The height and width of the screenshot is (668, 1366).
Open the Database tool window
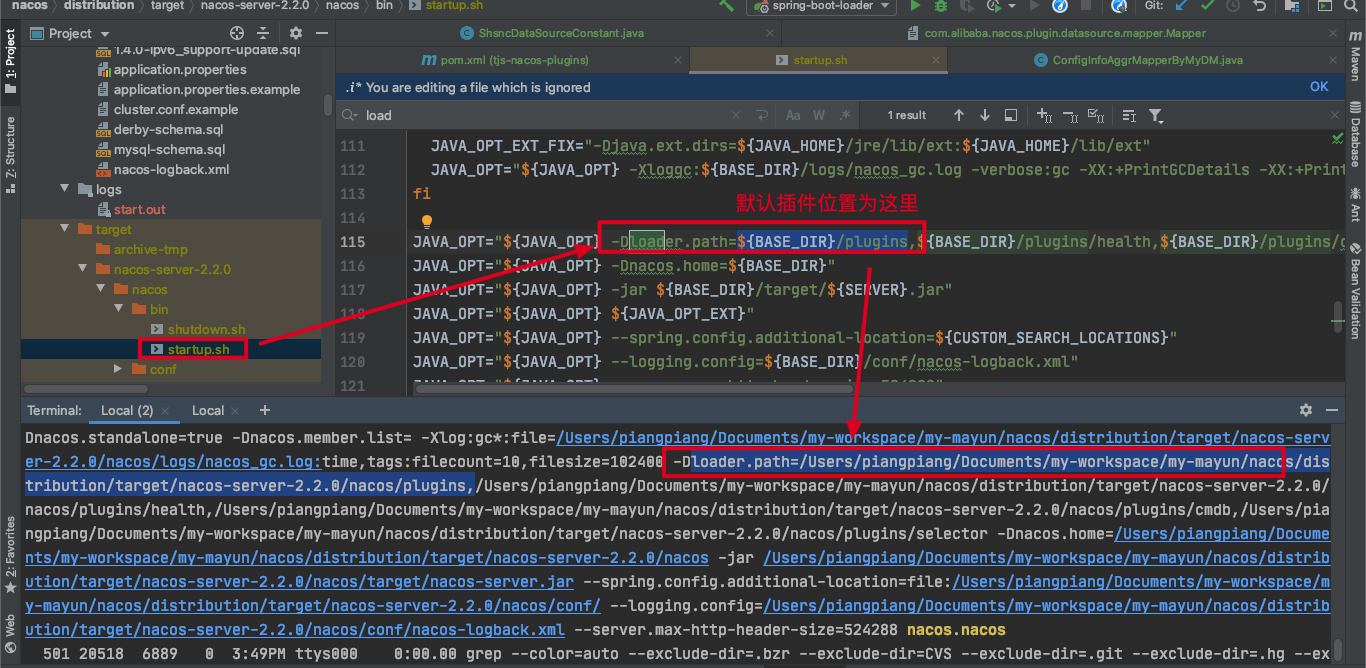pyautogui.click(x=1358, y=130)
